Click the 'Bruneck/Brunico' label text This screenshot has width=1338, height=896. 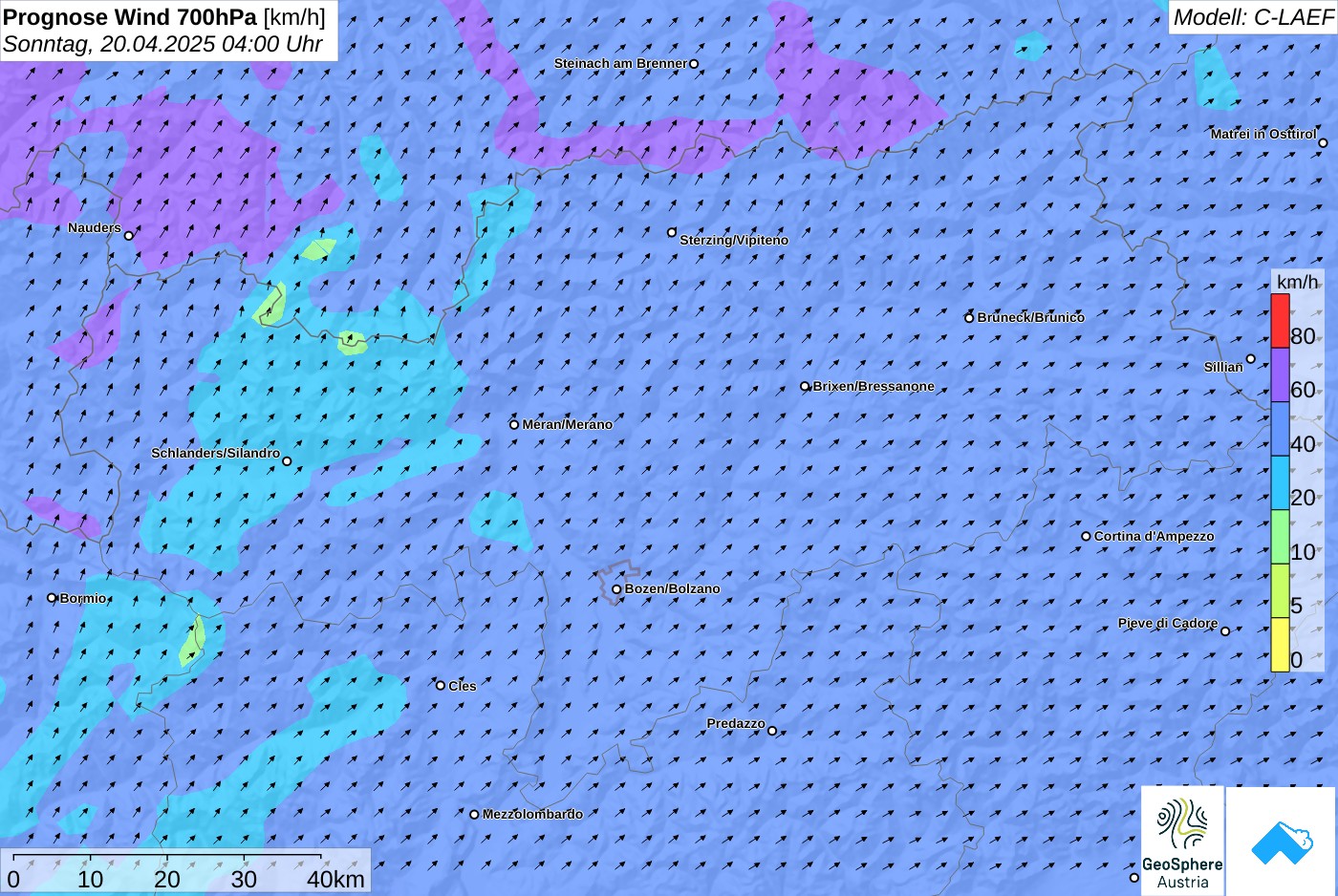click(x=1031, y=317)
